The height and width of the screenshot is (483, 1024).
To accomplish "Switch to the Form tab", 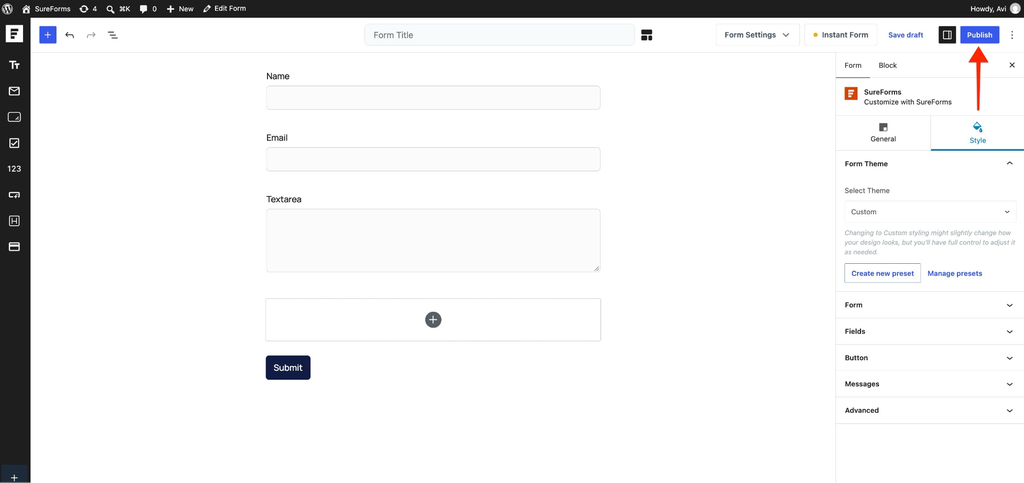I will pos(853,65).
